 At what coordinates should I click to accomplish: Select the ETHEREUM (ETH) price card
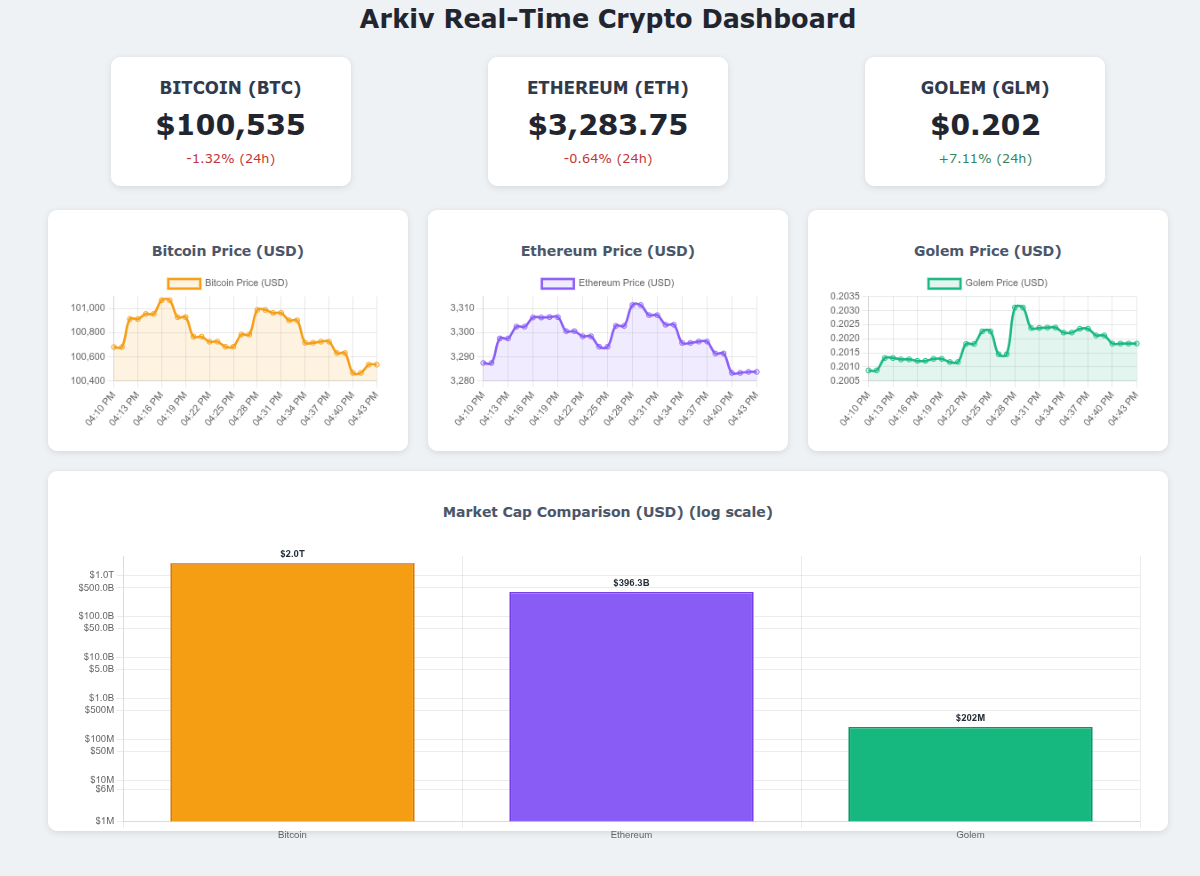[608, 120]
